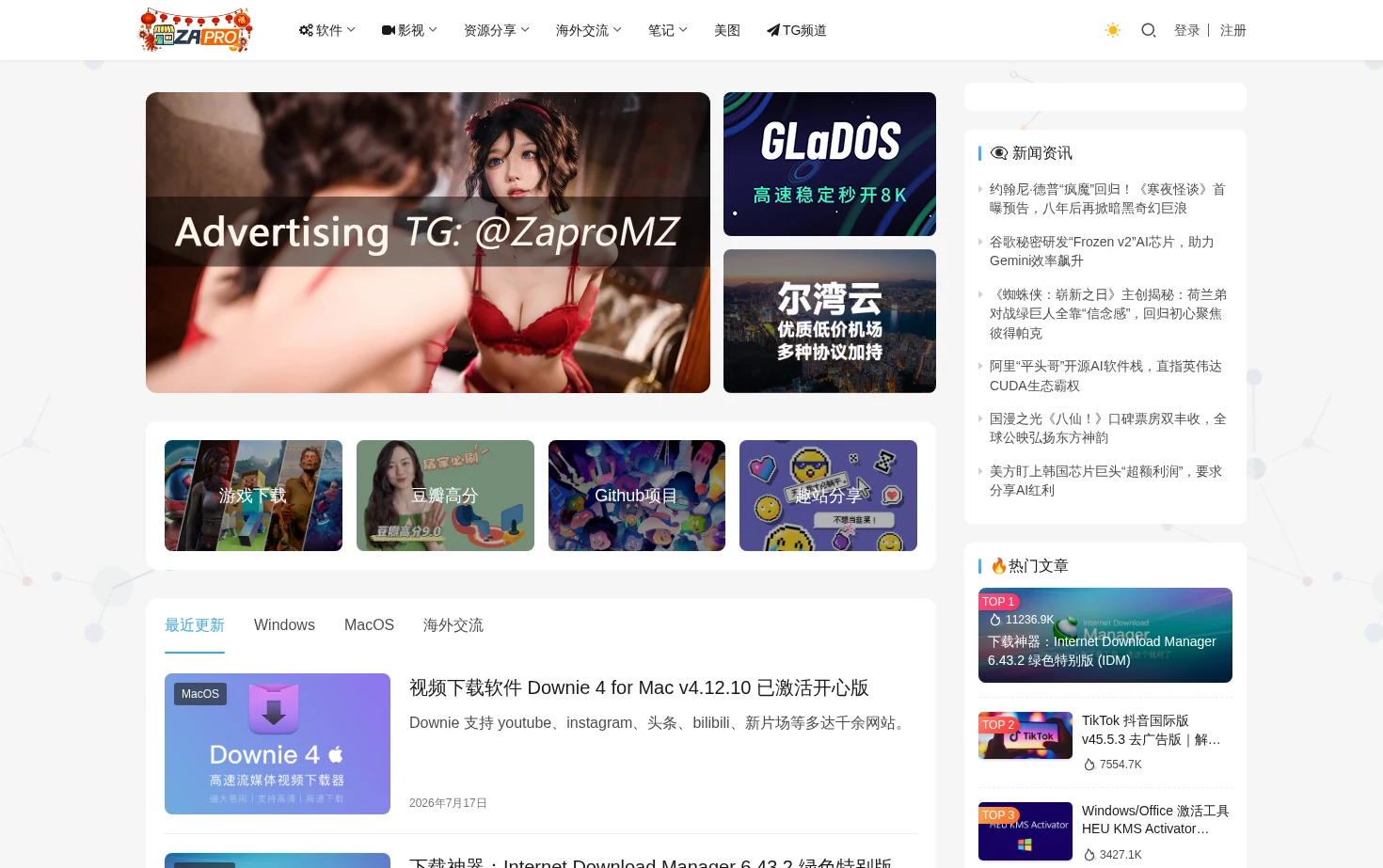The width and height of the screenshot is (1383, 868).
Task: Open article 视频下载软件 Downie 4 for Mac title
Action: tap(639, 687)
